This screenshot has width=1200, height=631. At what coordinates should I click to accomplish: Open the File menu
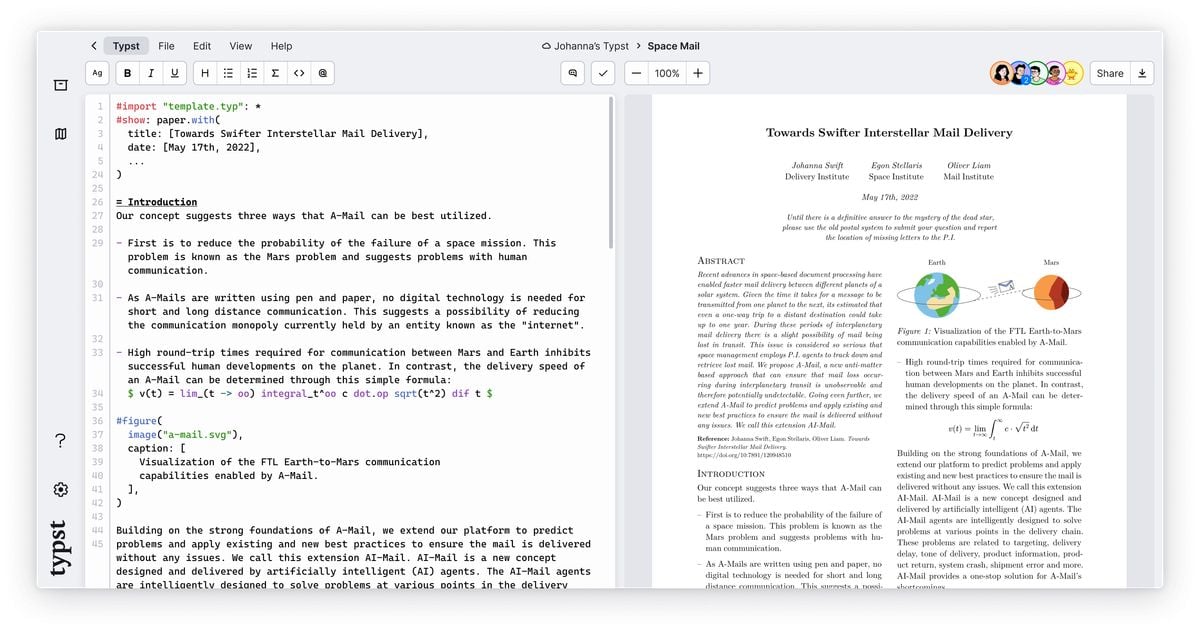point(166,46)
